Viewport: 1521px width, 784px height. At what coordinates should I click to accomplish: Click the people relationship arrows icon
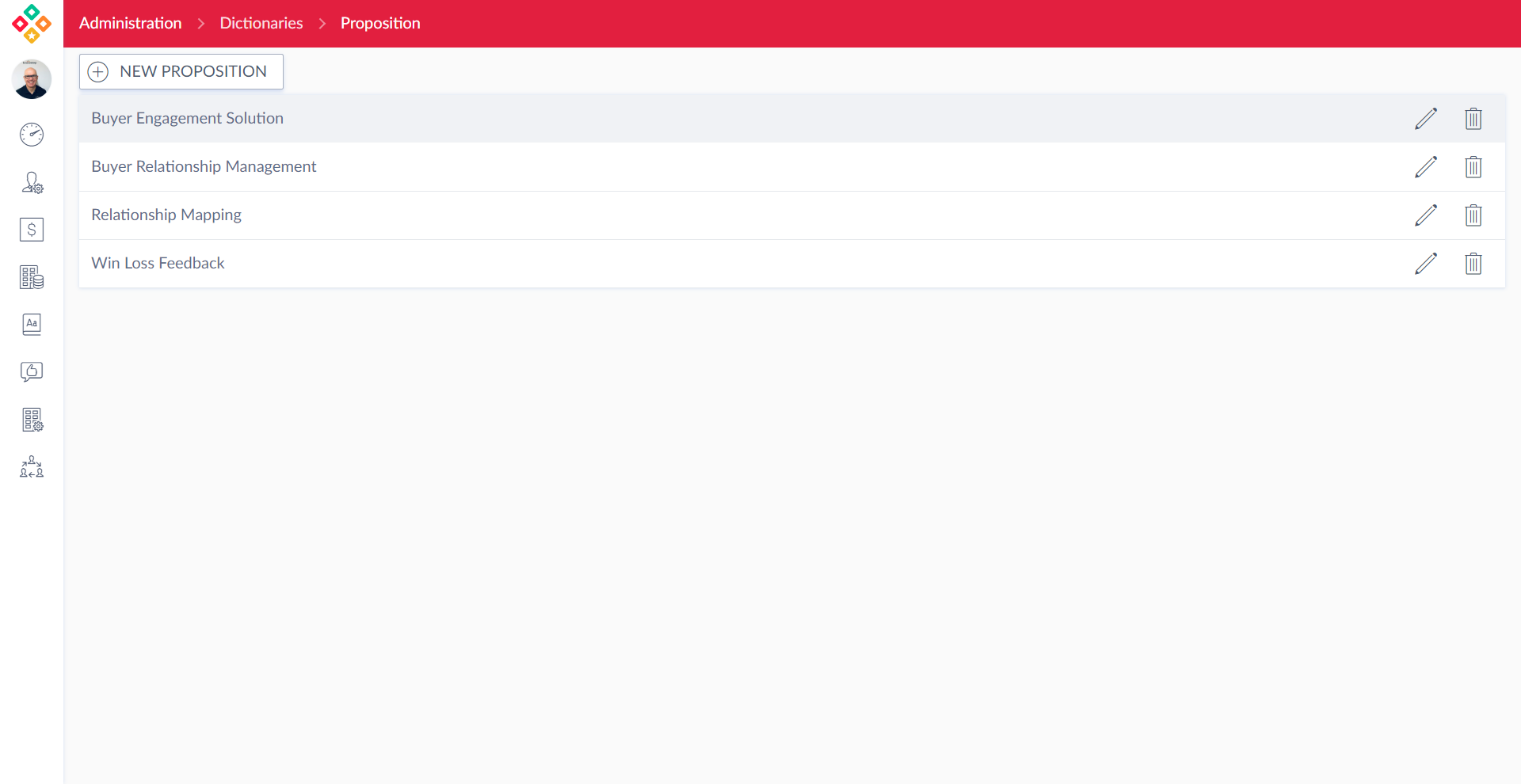32,466
